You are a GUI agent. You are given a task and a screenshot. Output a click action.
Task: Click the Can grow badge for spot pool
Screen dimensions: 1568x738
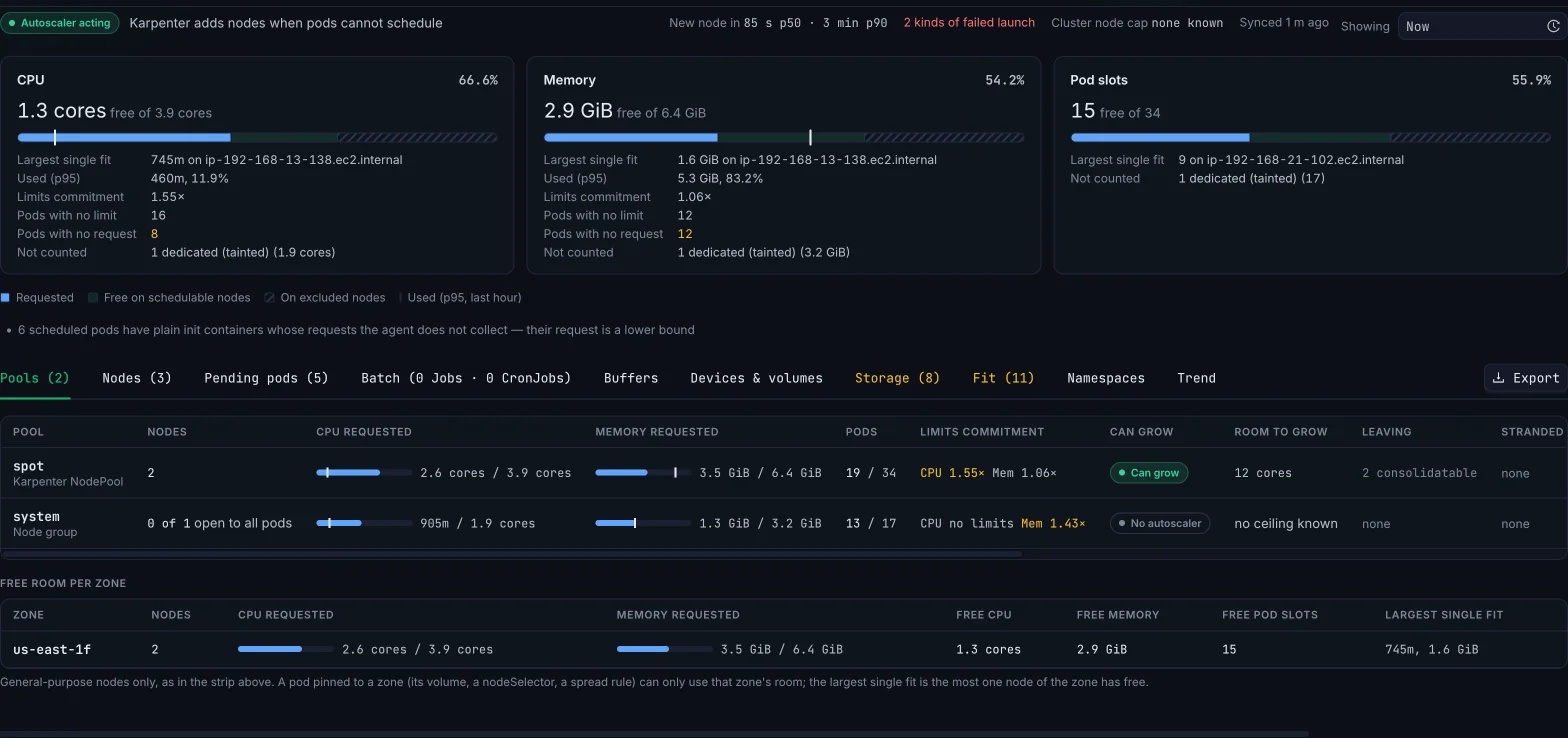coord(1149,473)
